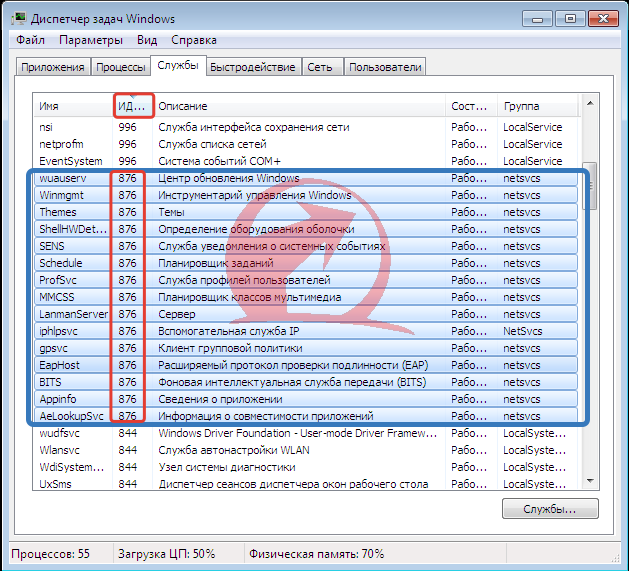Click 'Загрузка ЦП: 50%' in status bar

click(x=166, y=554)
